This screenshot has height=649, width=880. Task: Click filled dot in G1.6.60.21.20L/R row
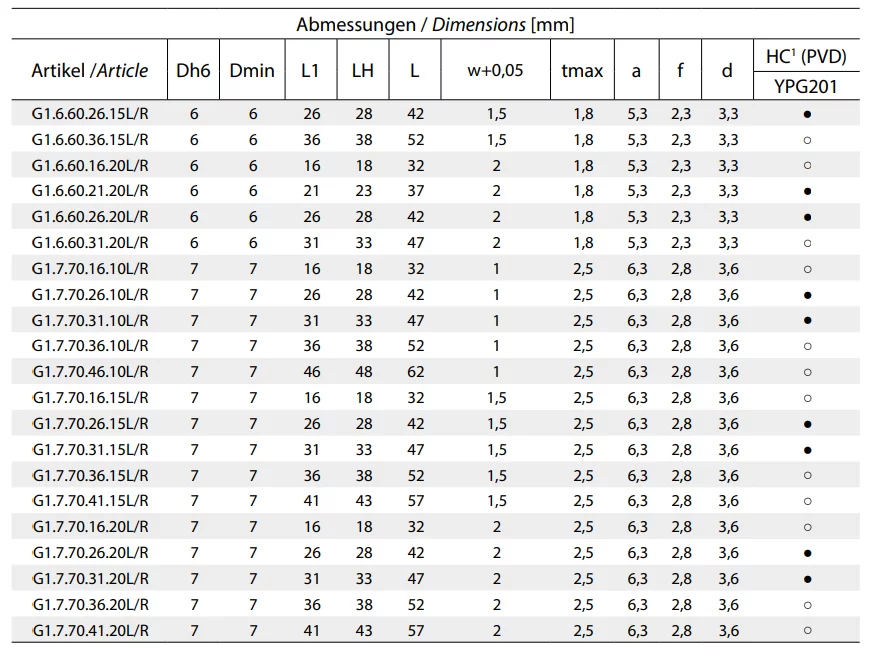tap(807, 191)
